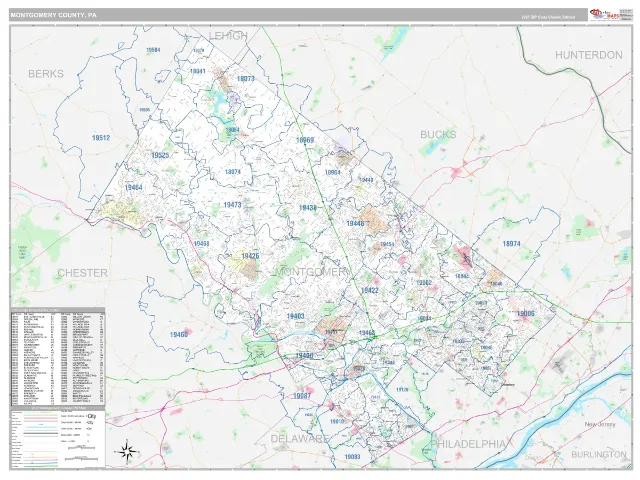This screenshot has width=640, height=480.
Task: Click ZIP code 18041 label
Action: point(198,71)
